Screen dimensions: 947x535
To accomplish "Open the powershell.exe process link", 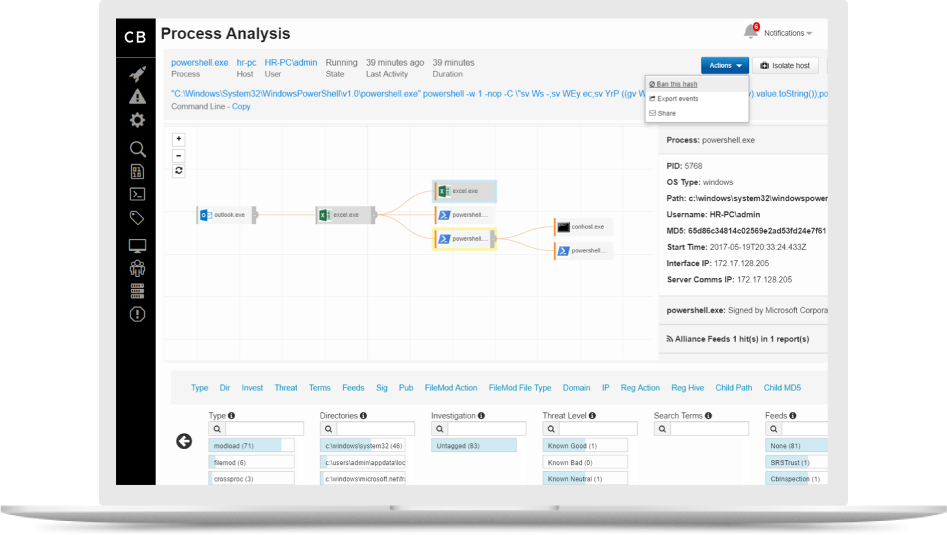I will [x=199, y=62].
